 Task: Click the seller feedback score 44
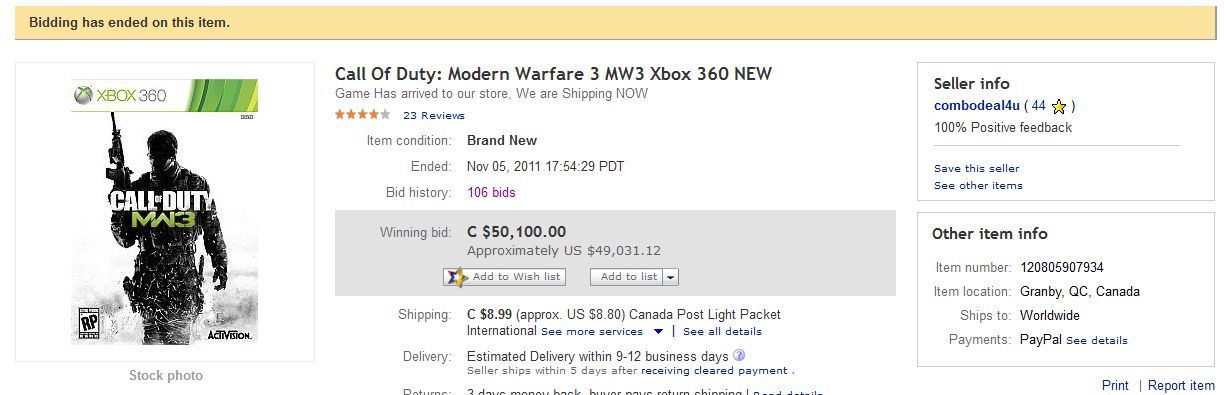point(1038,105)
